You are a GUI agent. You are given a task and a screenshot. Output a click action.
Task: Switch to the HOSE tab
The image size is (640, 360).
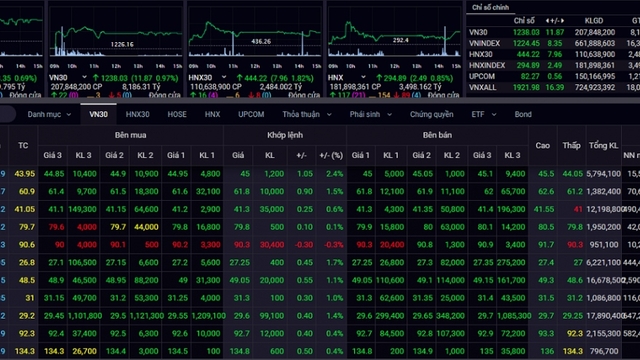pyautogui.click(x=177, y=115)
